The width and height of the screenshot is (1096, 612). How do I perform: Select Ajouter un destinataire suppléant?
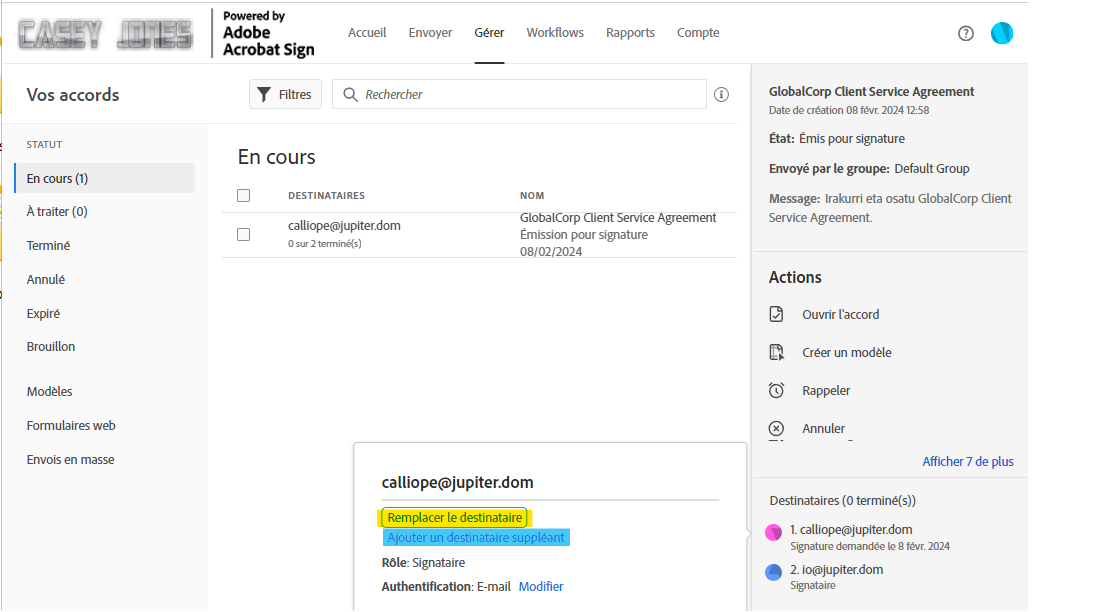pos(476,537)
